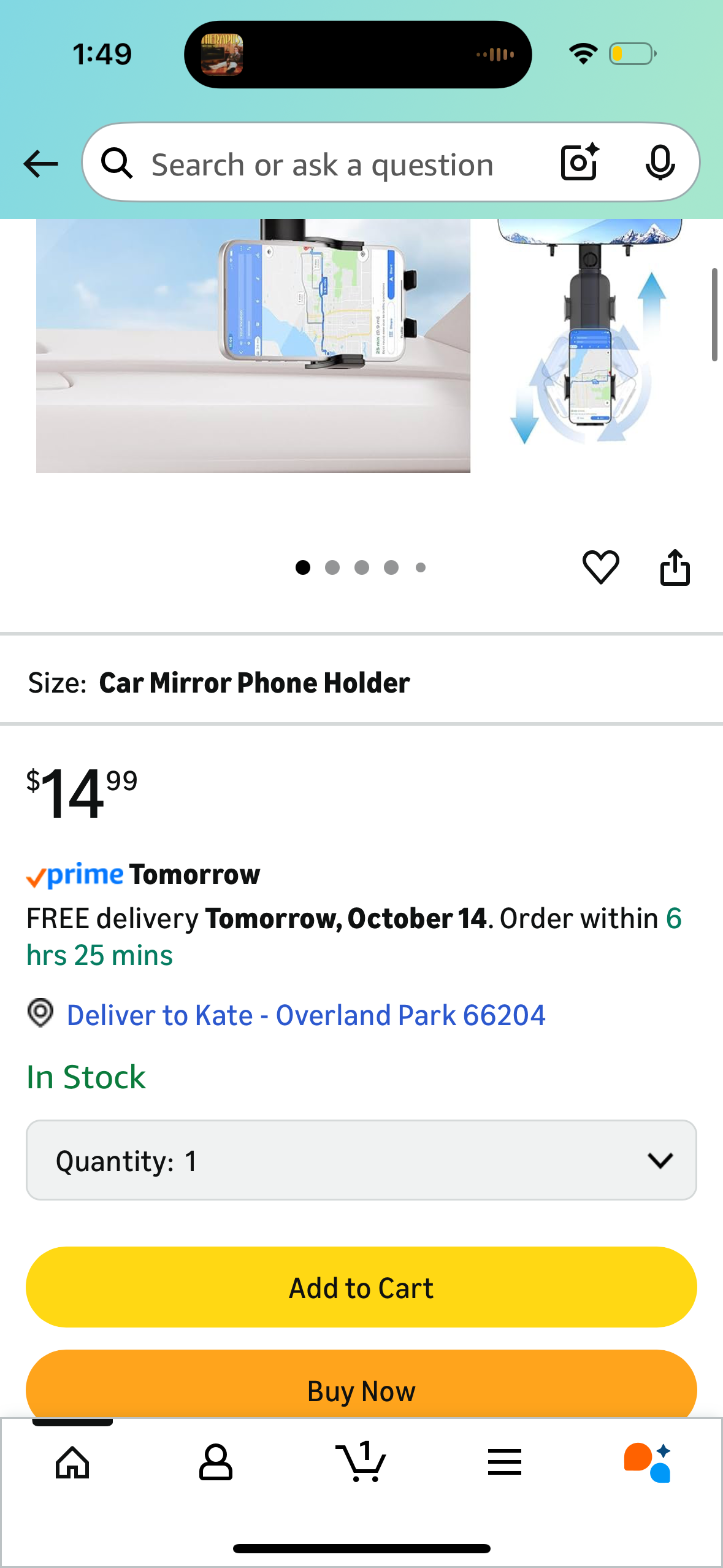723x1568 pixels.
Task: Go to Home tab
Action: click(x=72, y=1462)
